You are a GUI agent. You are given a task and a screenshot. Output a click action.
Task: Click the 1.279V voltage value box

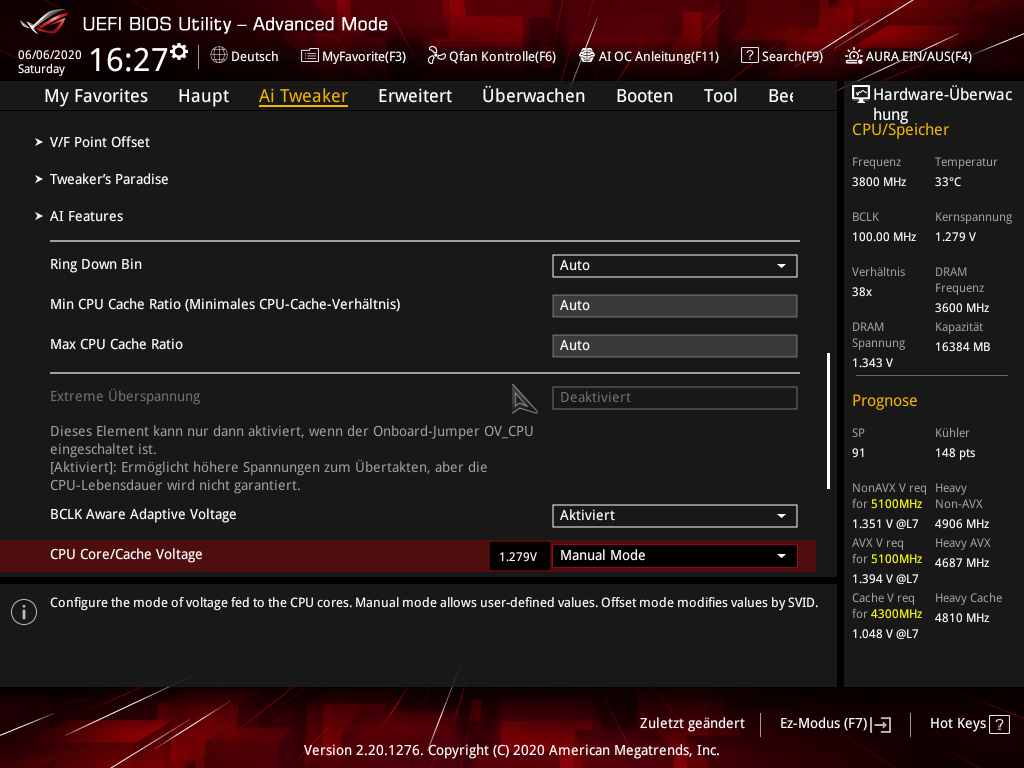click(x=519, y=556)
